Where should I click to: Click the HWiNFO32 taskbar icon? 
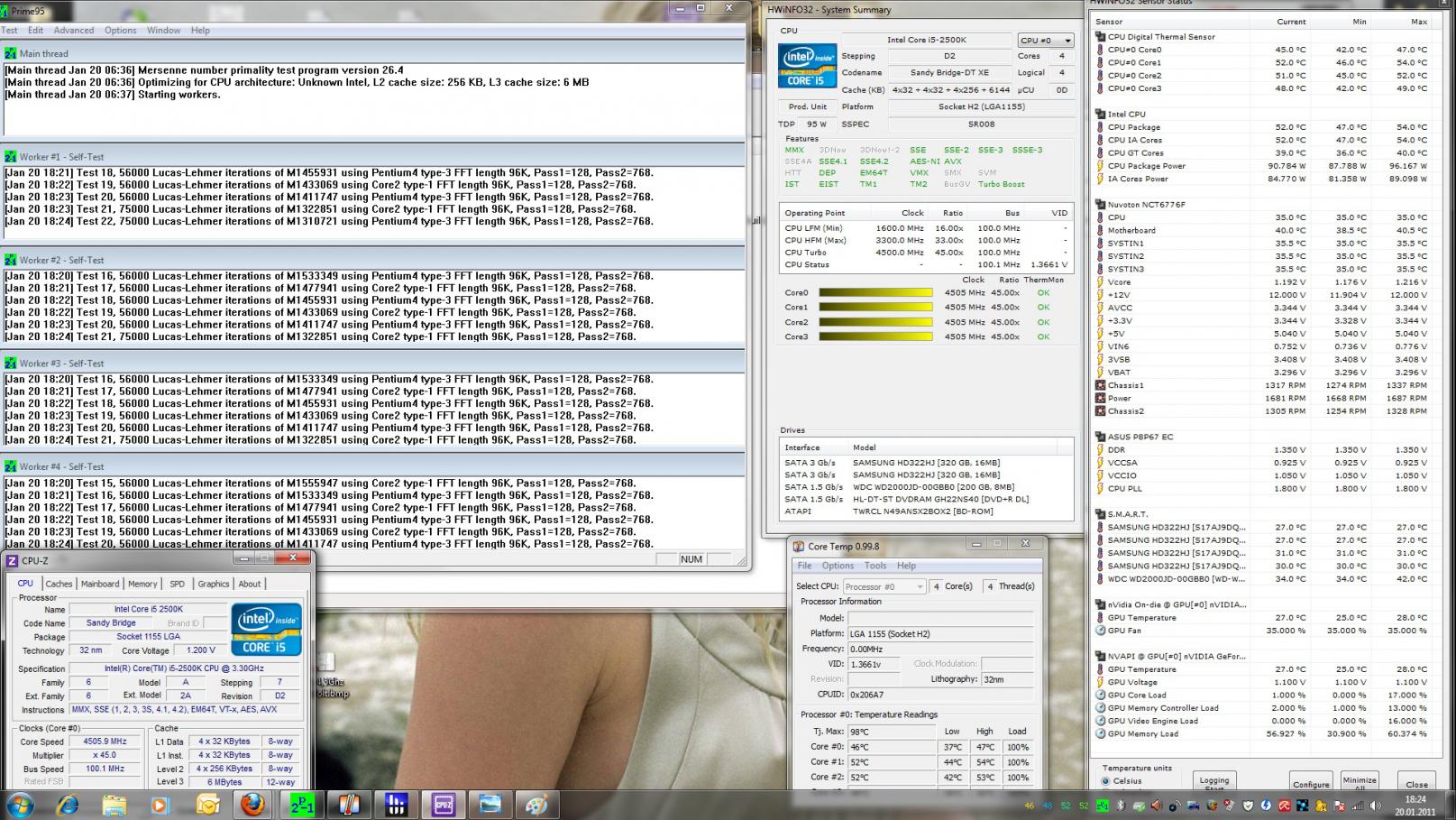(396, 805)
